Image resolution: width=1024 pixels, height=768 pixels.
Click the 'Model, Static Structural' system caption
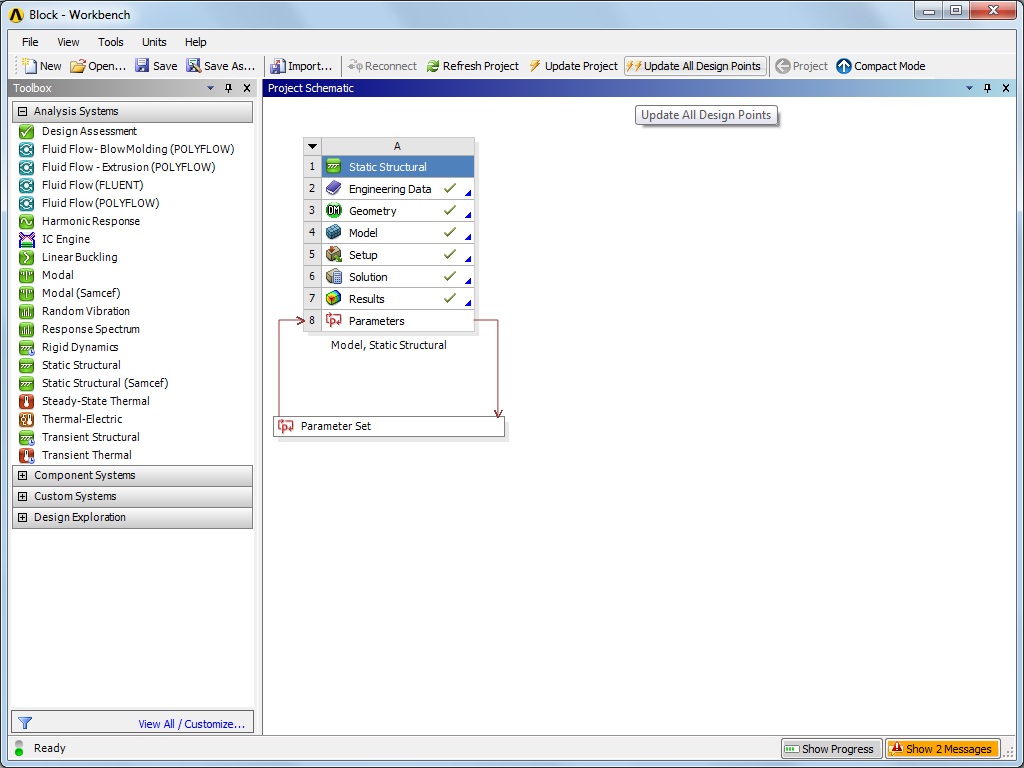pyautogui.click(x=389, y=345)
